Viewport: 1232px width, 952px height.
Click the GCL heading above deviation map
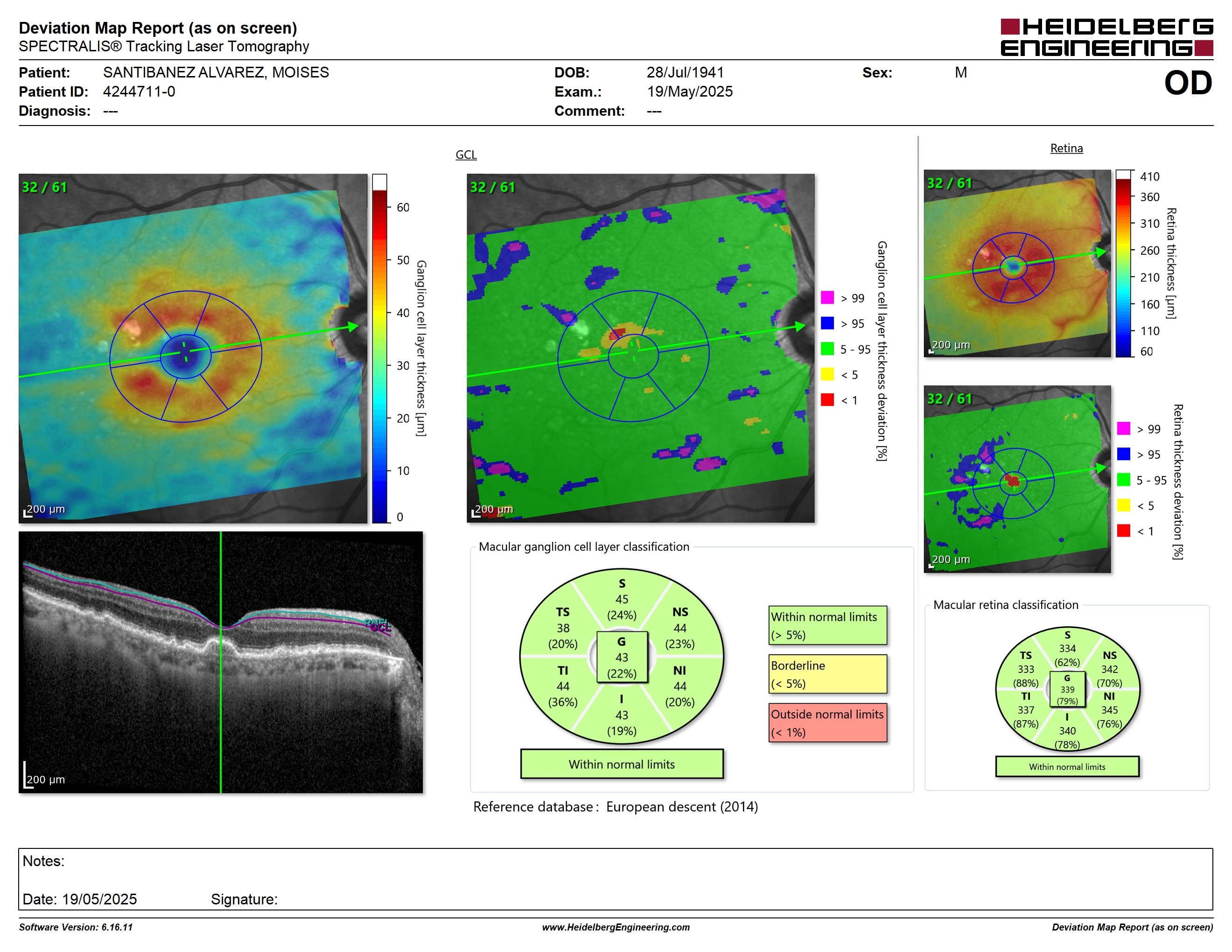(x=466, y=154)
